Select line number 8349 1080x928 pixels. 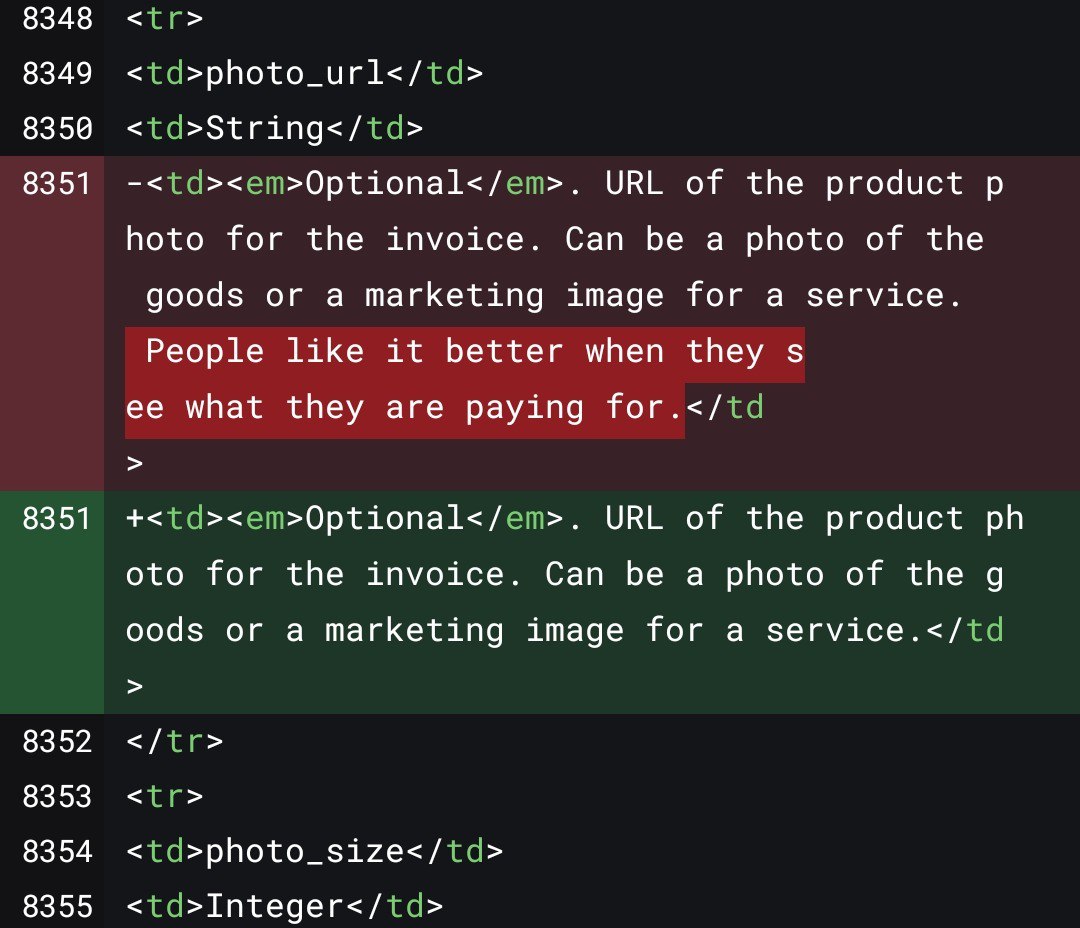[x=57, y=74]
